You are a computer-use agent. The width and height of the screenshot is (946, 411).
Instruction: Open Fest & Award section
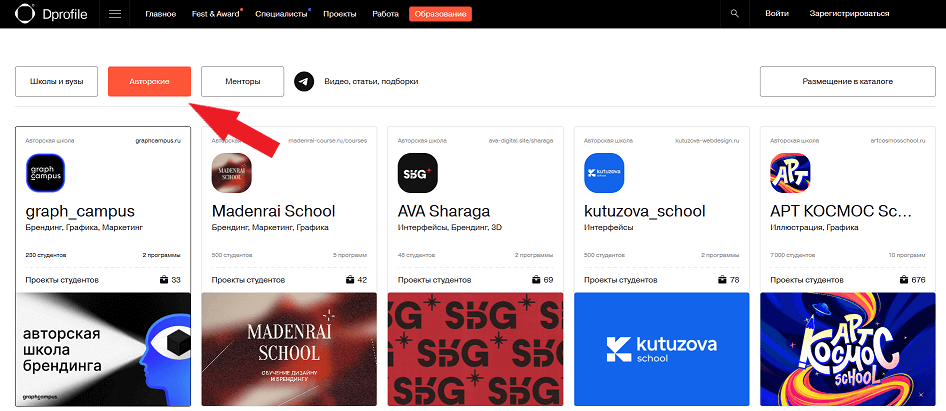[x=215, y=14]
